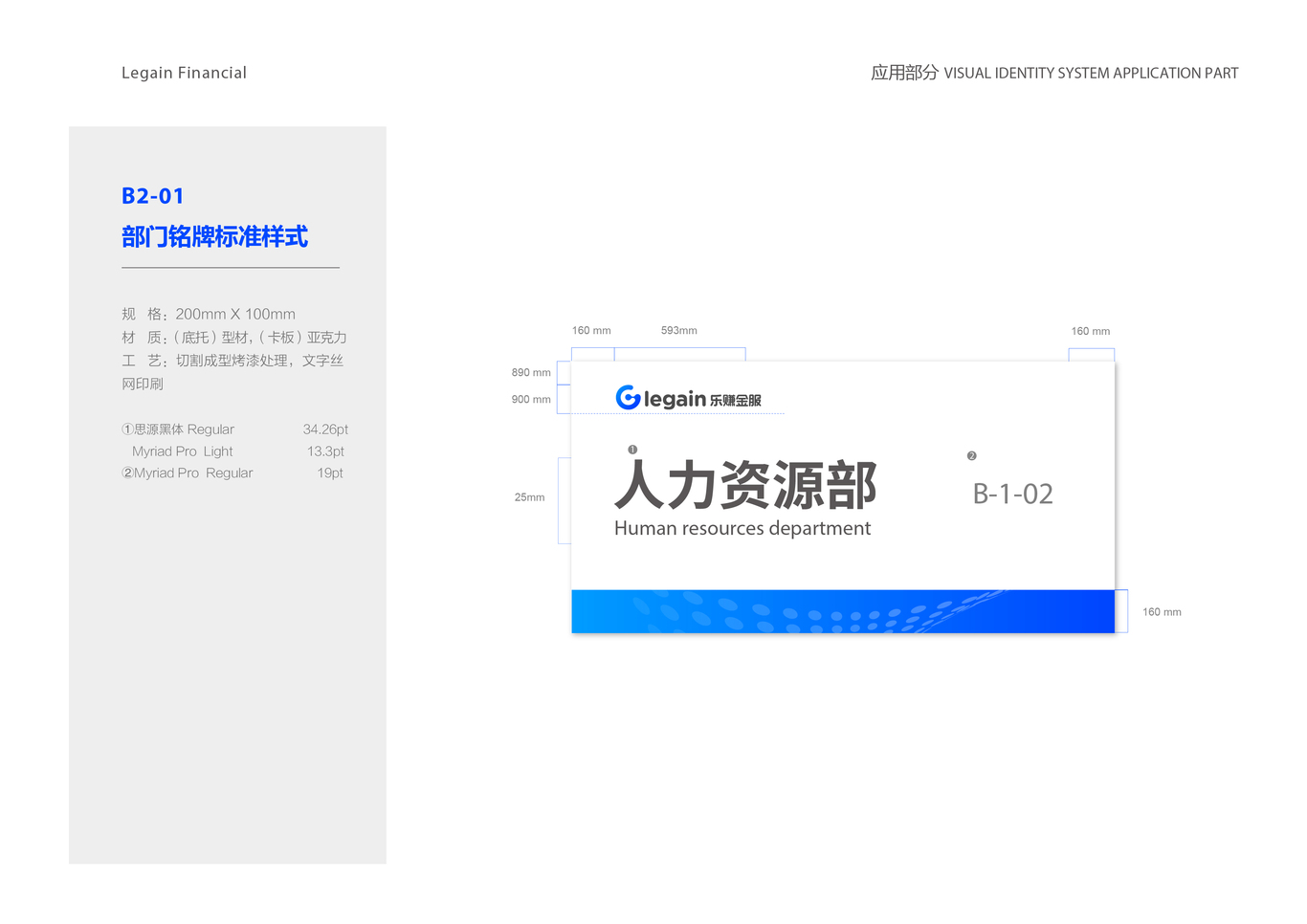This screenshot has width=1307, height=924.
Task: Click the 900 mm dimension label
Action: tap(531, 399)
